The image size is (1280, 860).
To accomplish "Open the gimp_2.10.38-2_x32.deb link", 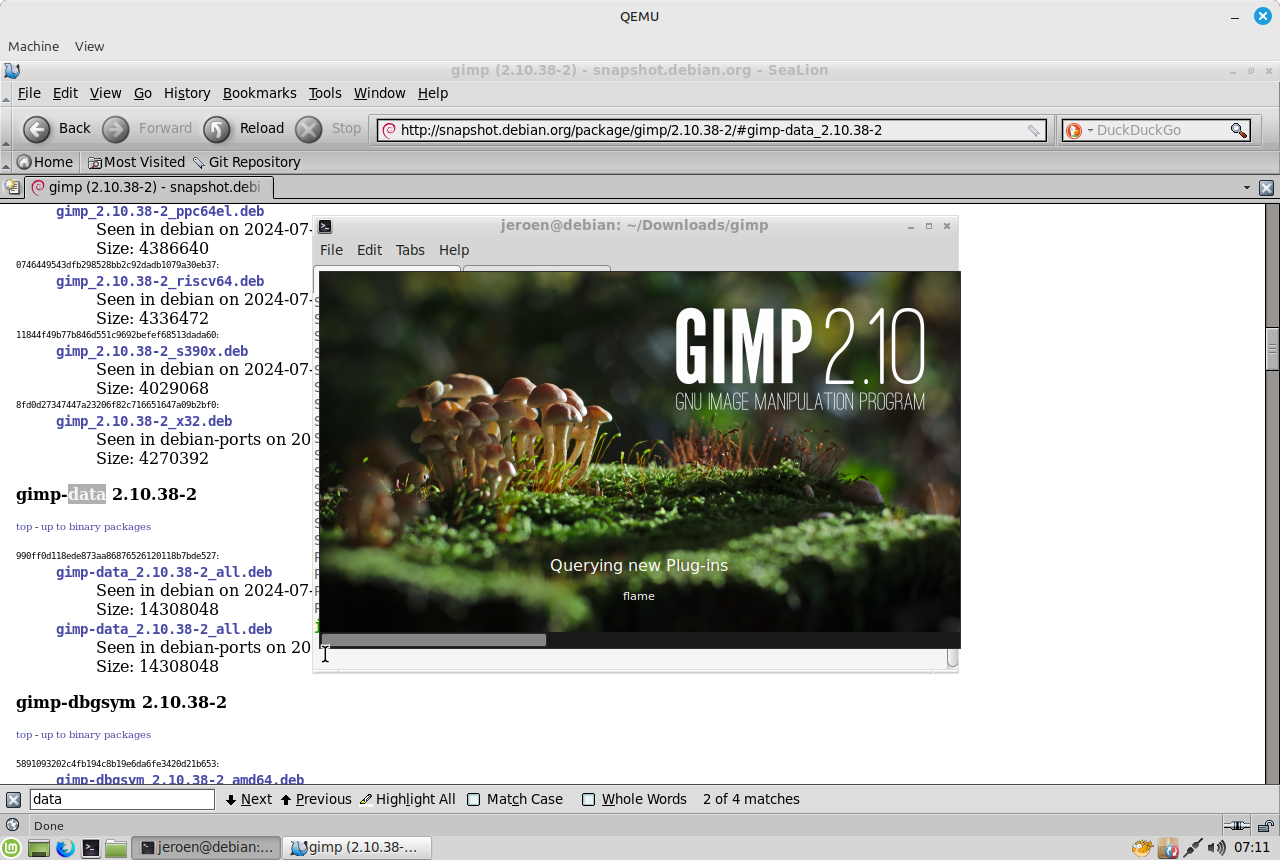I will (144, 421).
